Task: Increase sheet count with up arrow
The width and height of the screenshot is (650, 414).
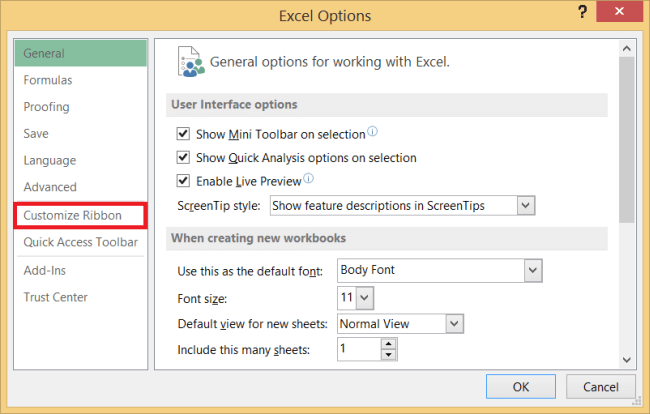Action: pos(389,343)
